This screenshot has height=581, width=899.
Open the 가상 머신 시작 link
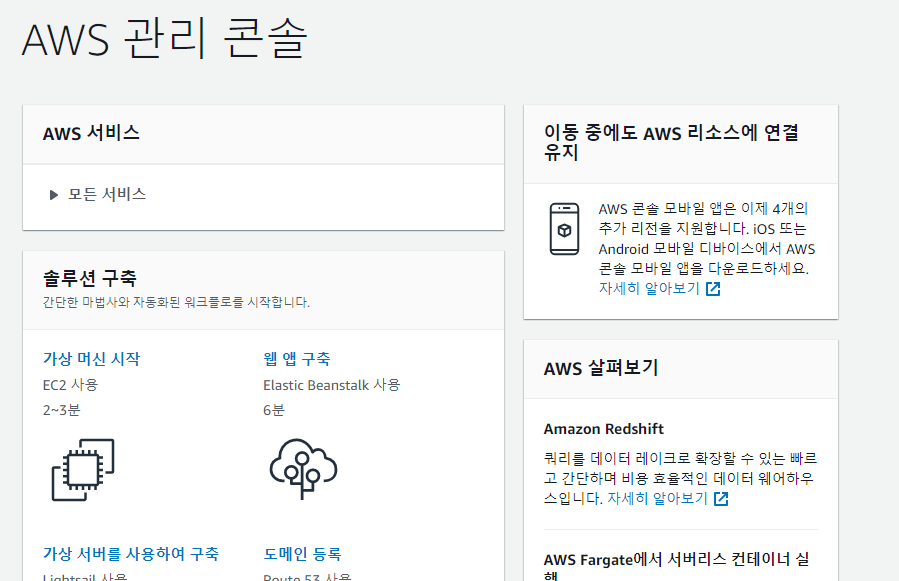point(91,359)
